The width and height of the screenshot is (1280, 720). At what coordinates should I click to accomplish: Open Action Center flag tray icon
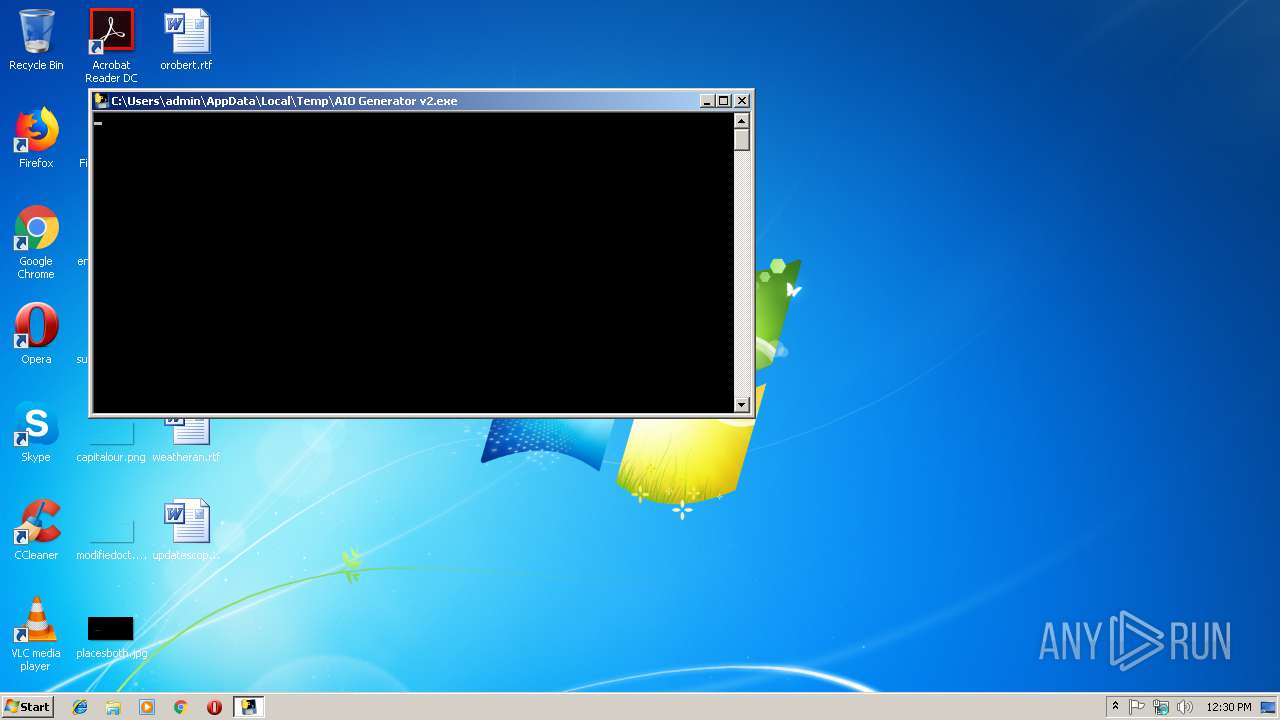[x=1137, y=707]
